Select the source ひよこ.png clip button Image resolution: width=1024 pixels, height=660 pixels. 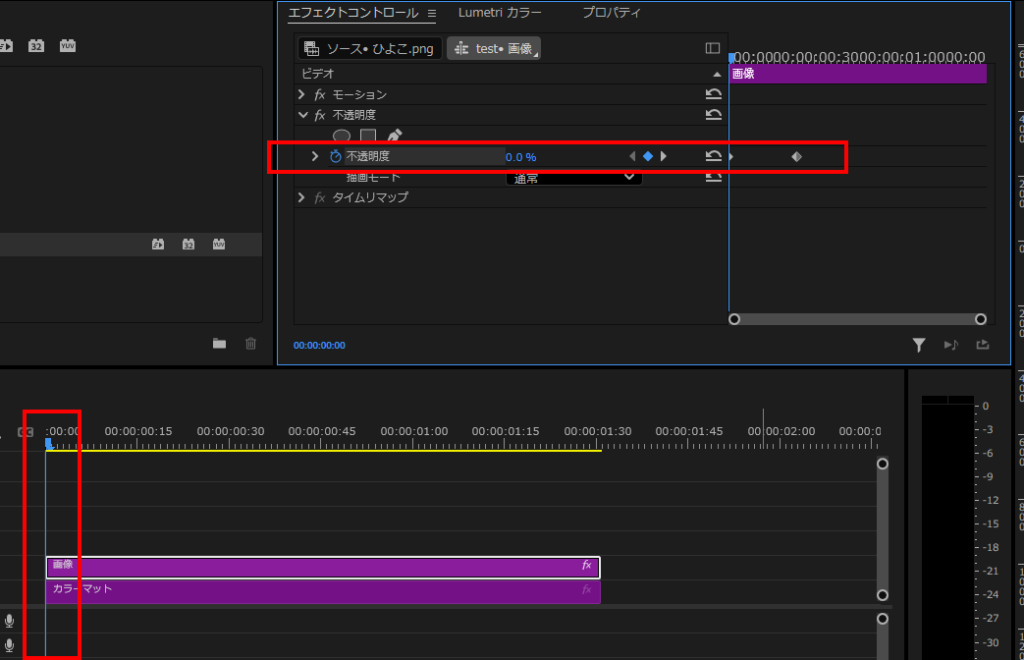[370, 48]
